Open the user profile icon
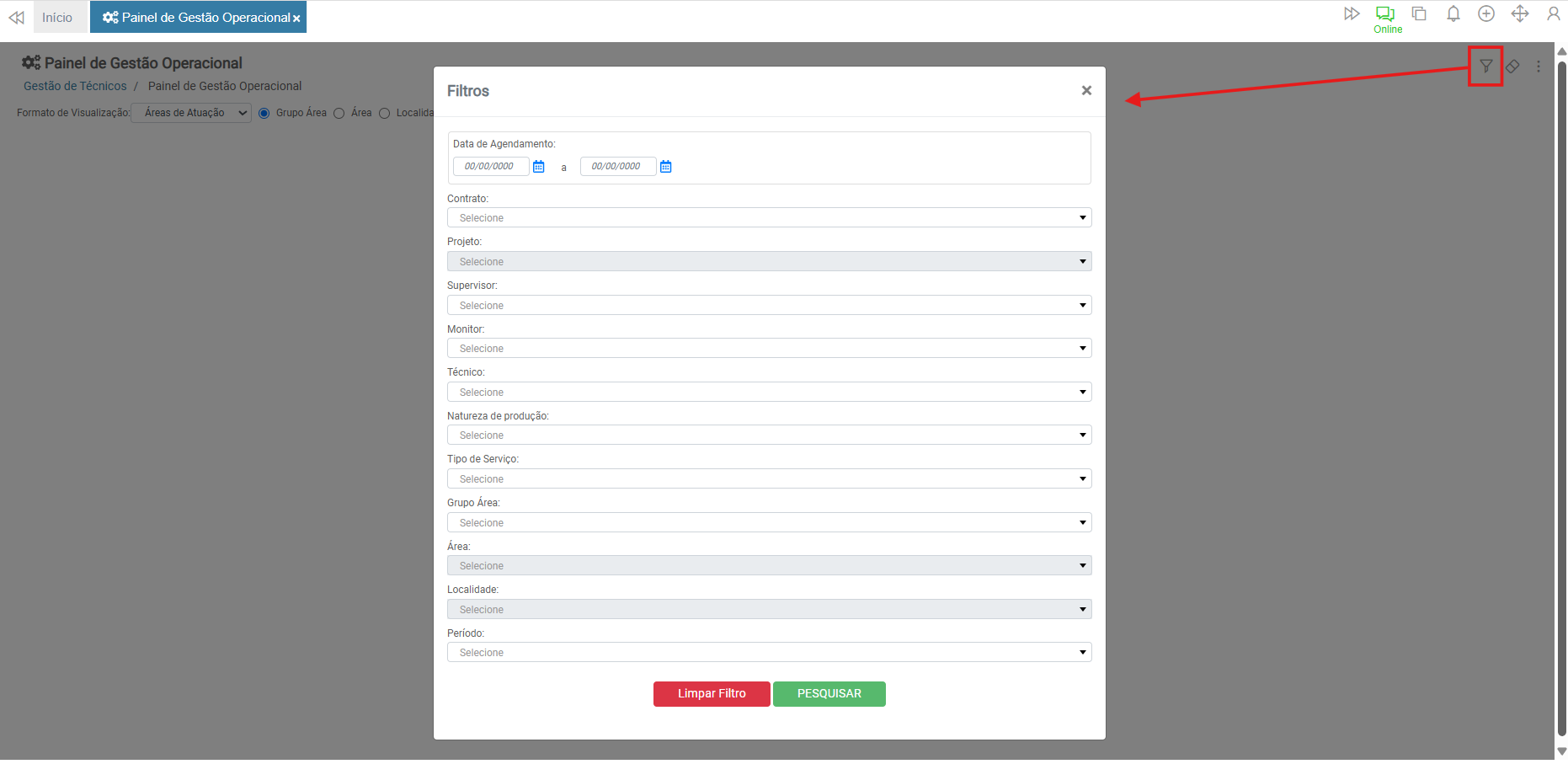 (x=1553, y=14)
